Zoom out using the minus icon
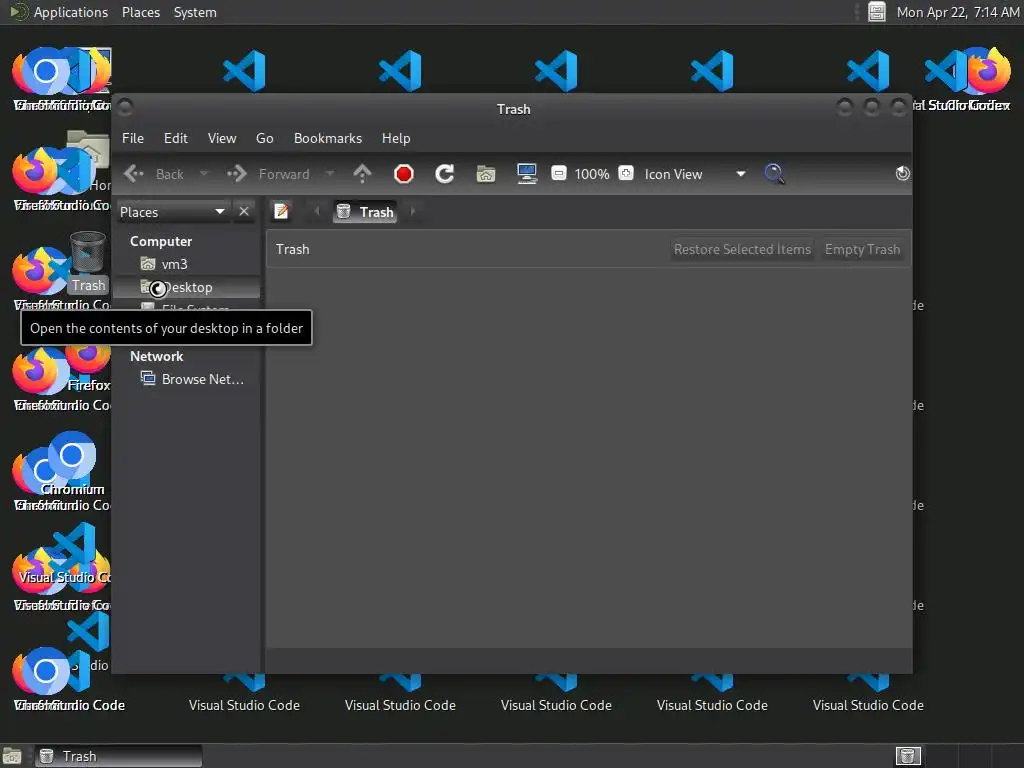 [x=559, y=174]
